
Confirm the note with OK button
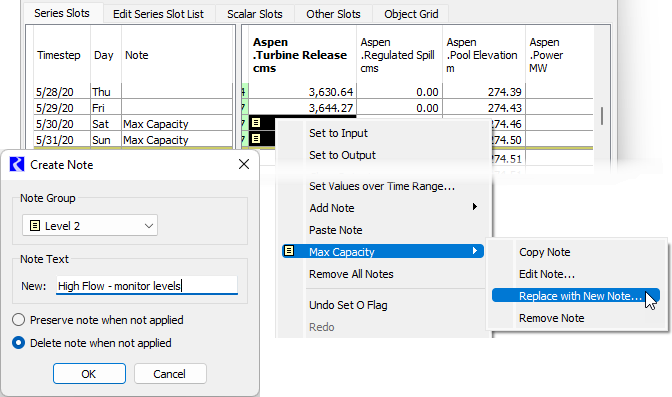[89, 374]
